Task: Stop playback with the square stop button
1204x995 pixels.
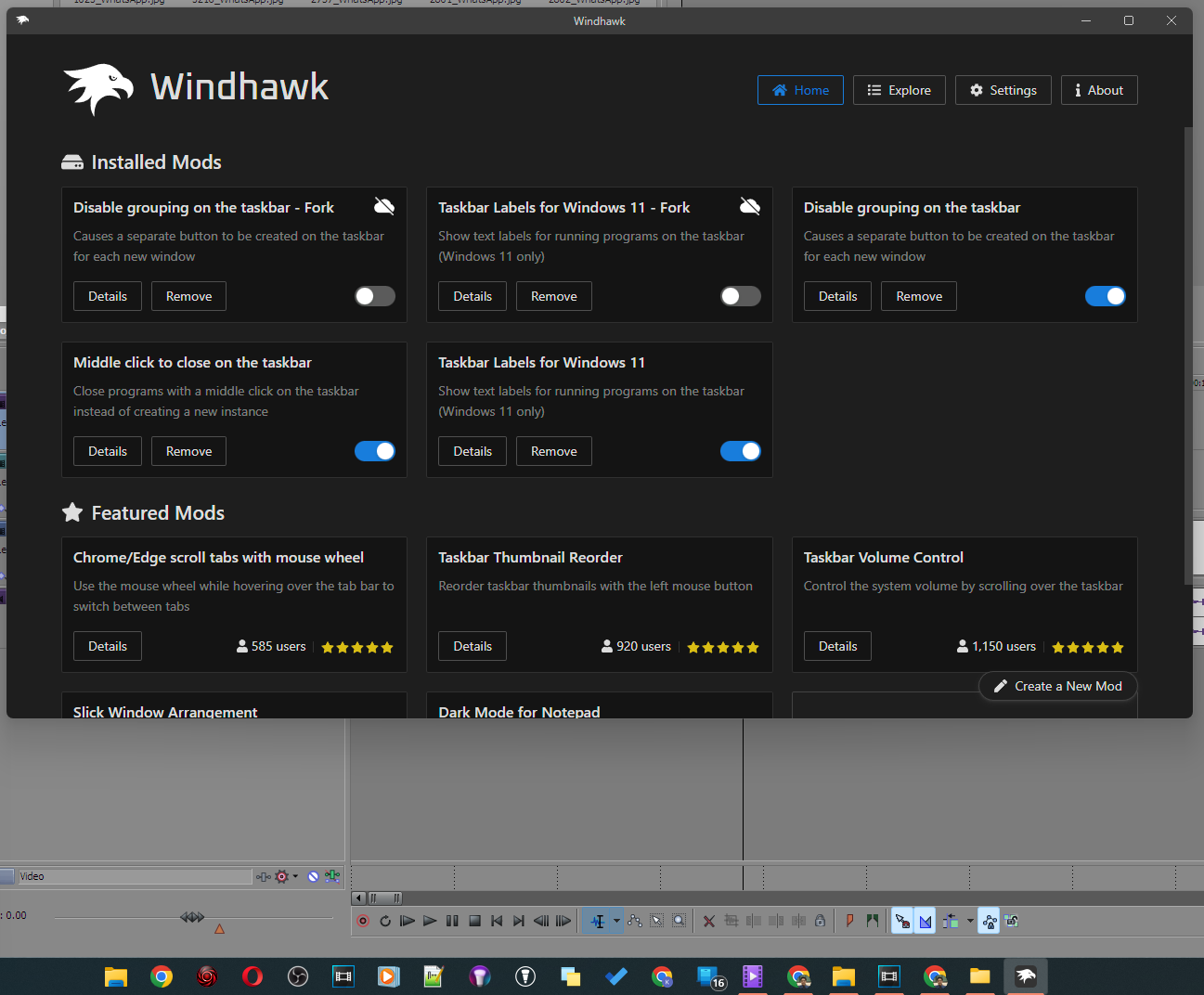Action: pyautogui.click(x=474, y=921)
